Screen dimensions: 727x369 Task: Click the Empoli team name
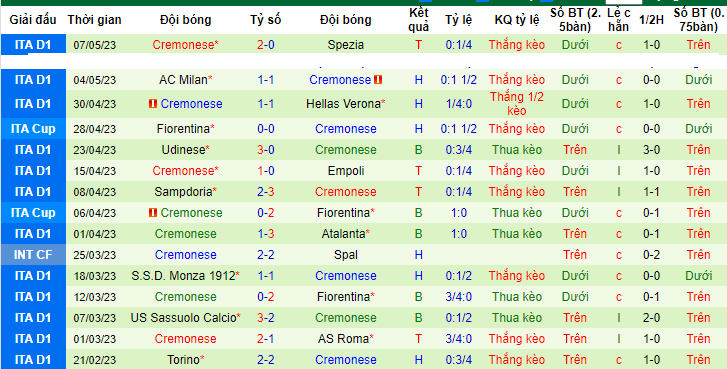coord(346,171)
